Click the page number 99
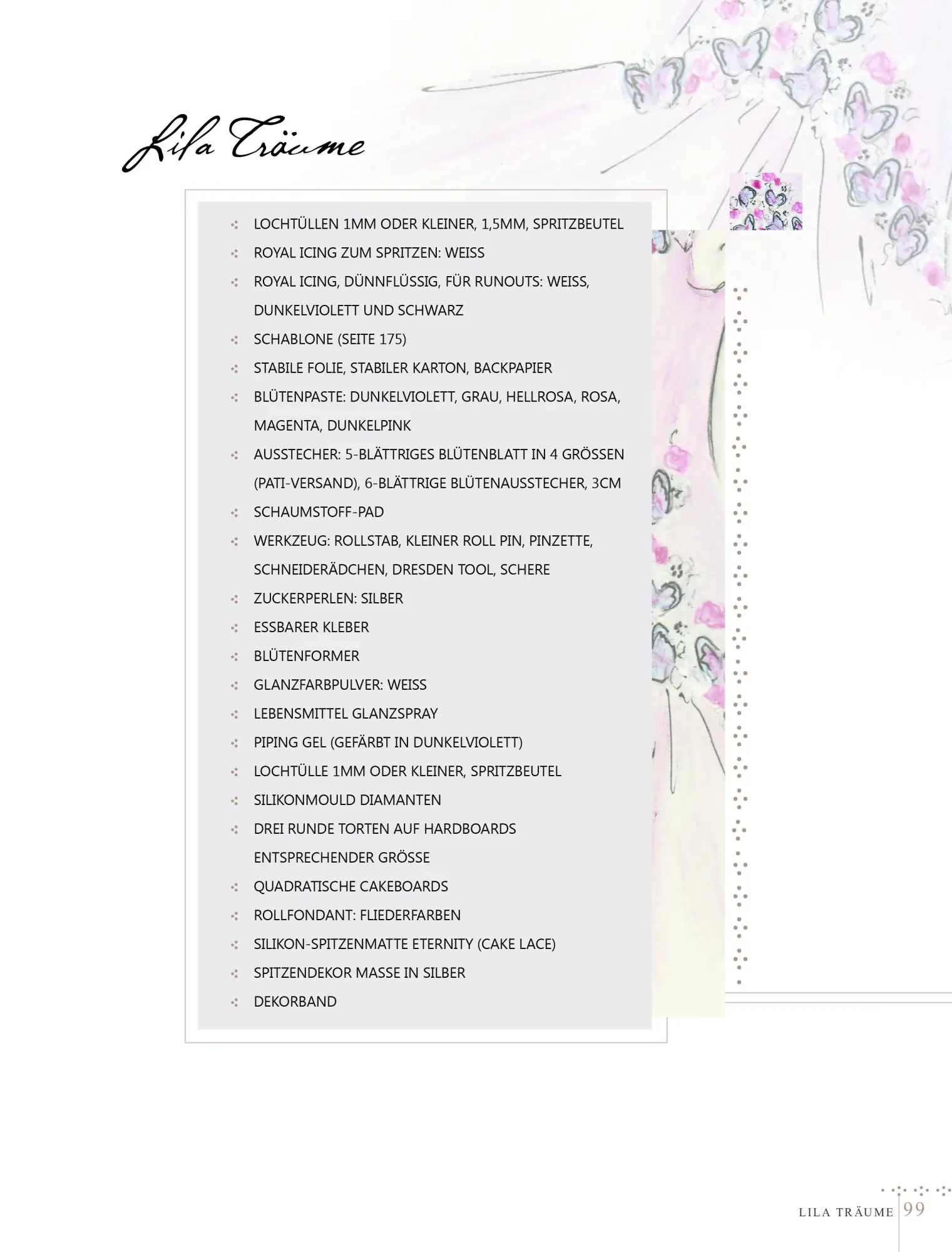 914,1209
